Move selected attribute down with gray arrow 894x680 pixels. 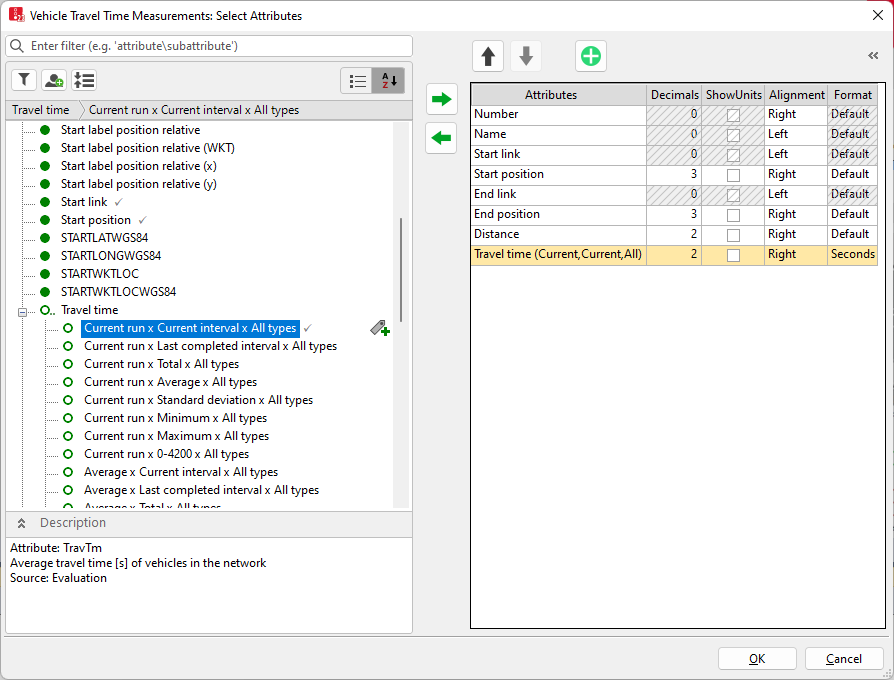click(x=526, y=56)
